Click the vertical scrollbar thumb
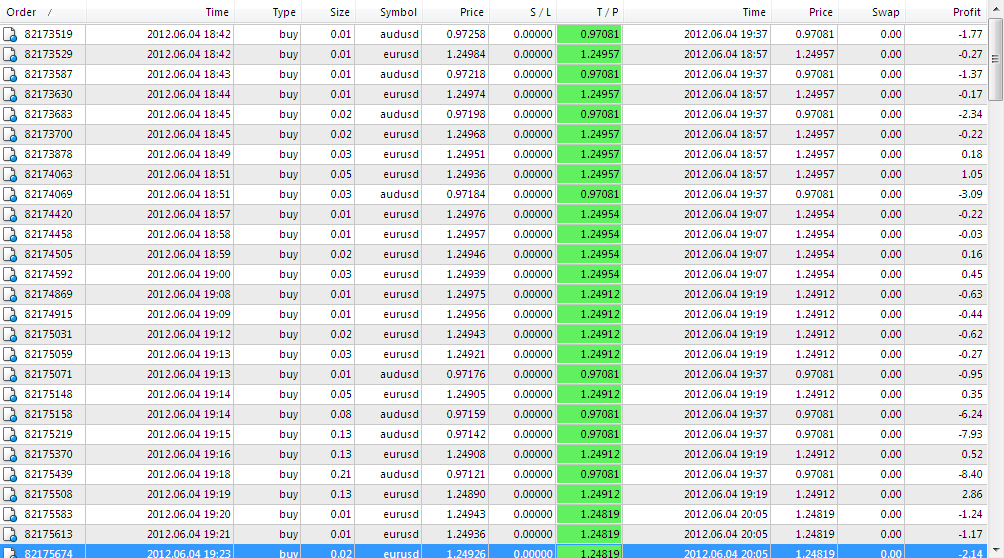The width and height of the screenshot is (1004, 558). point(996,59)
